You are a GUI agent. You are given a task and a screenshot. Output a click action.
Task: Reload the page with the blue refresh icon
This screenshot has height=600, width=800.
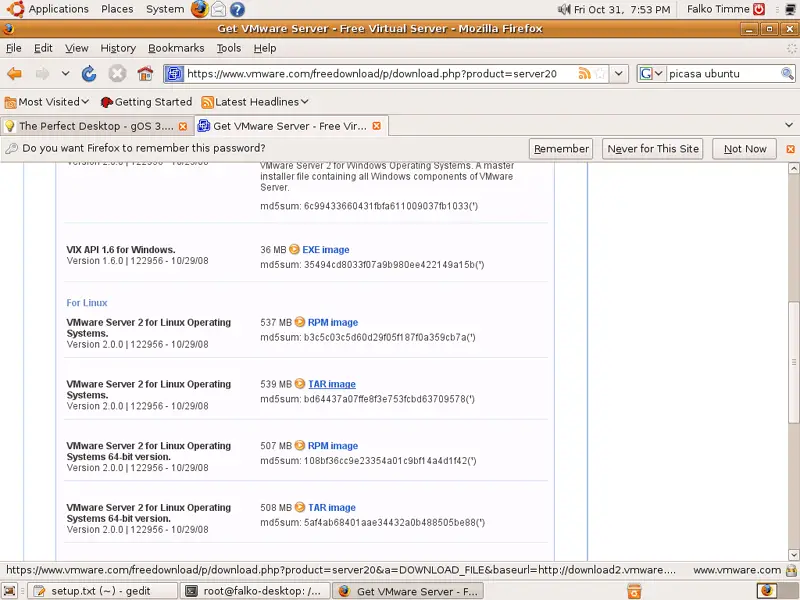tap(89, 73)
